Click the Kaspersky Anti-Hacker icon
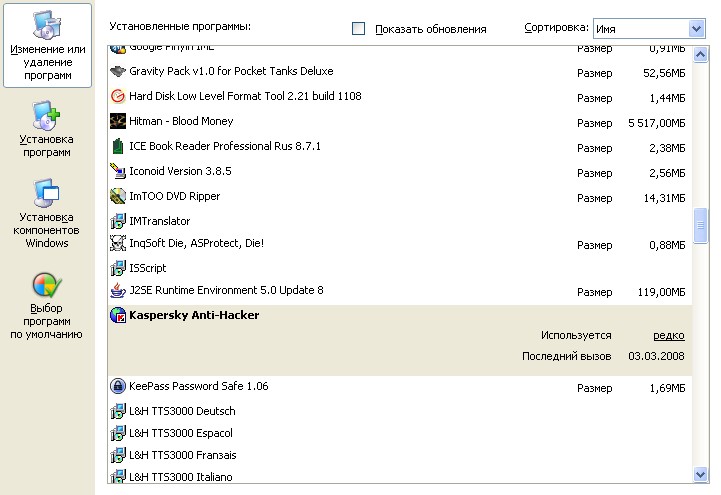Viewport: 721px width, 495px height. coord(118,315)
